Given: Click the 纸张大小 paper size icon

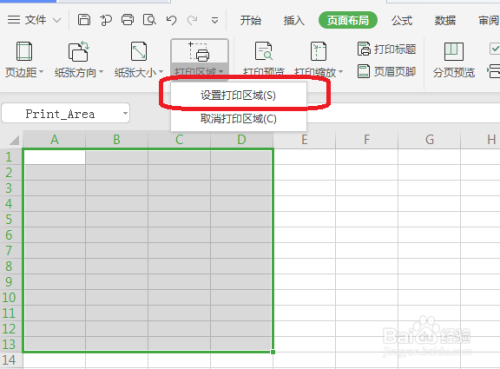Looking at the screenshot, I should click(139, 52).
